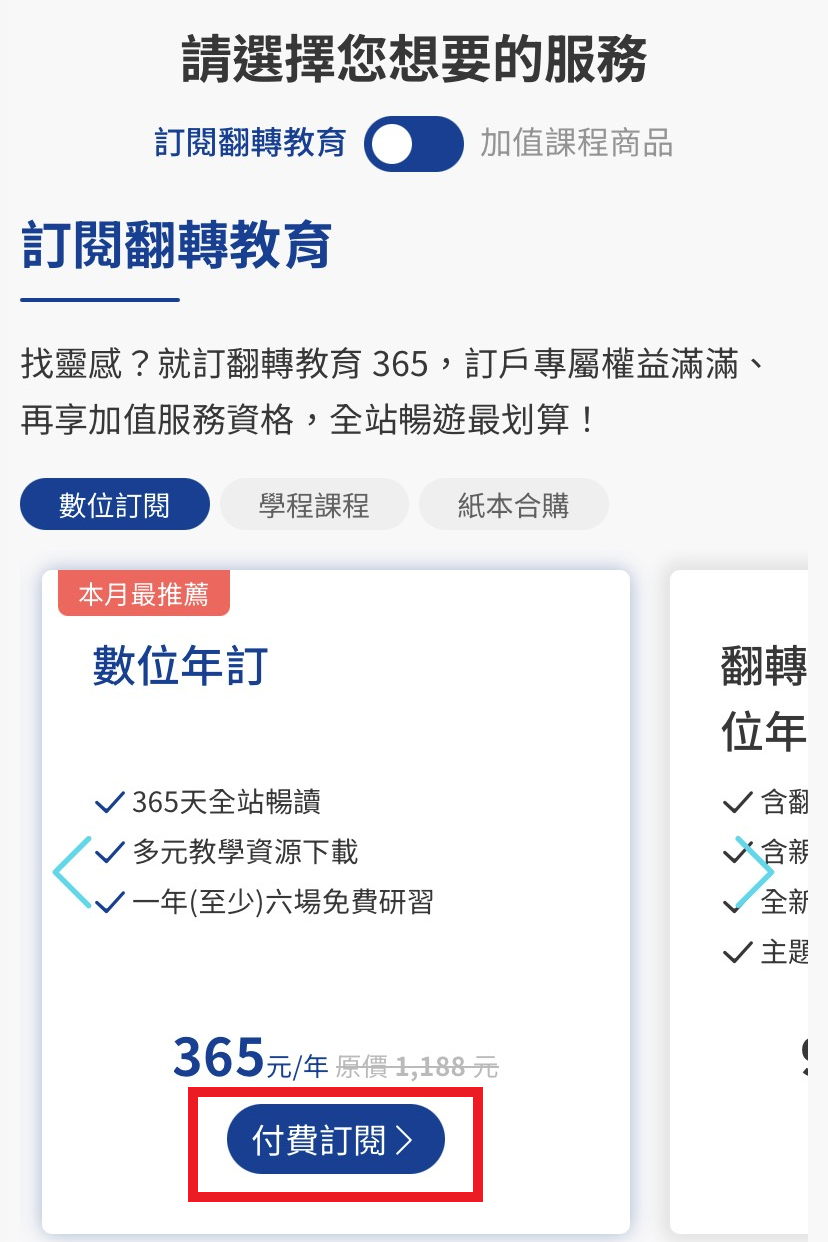Click checkmark beside 主題 on second card
This screenshot has height=1242, width=828.
tap(737, 951)
